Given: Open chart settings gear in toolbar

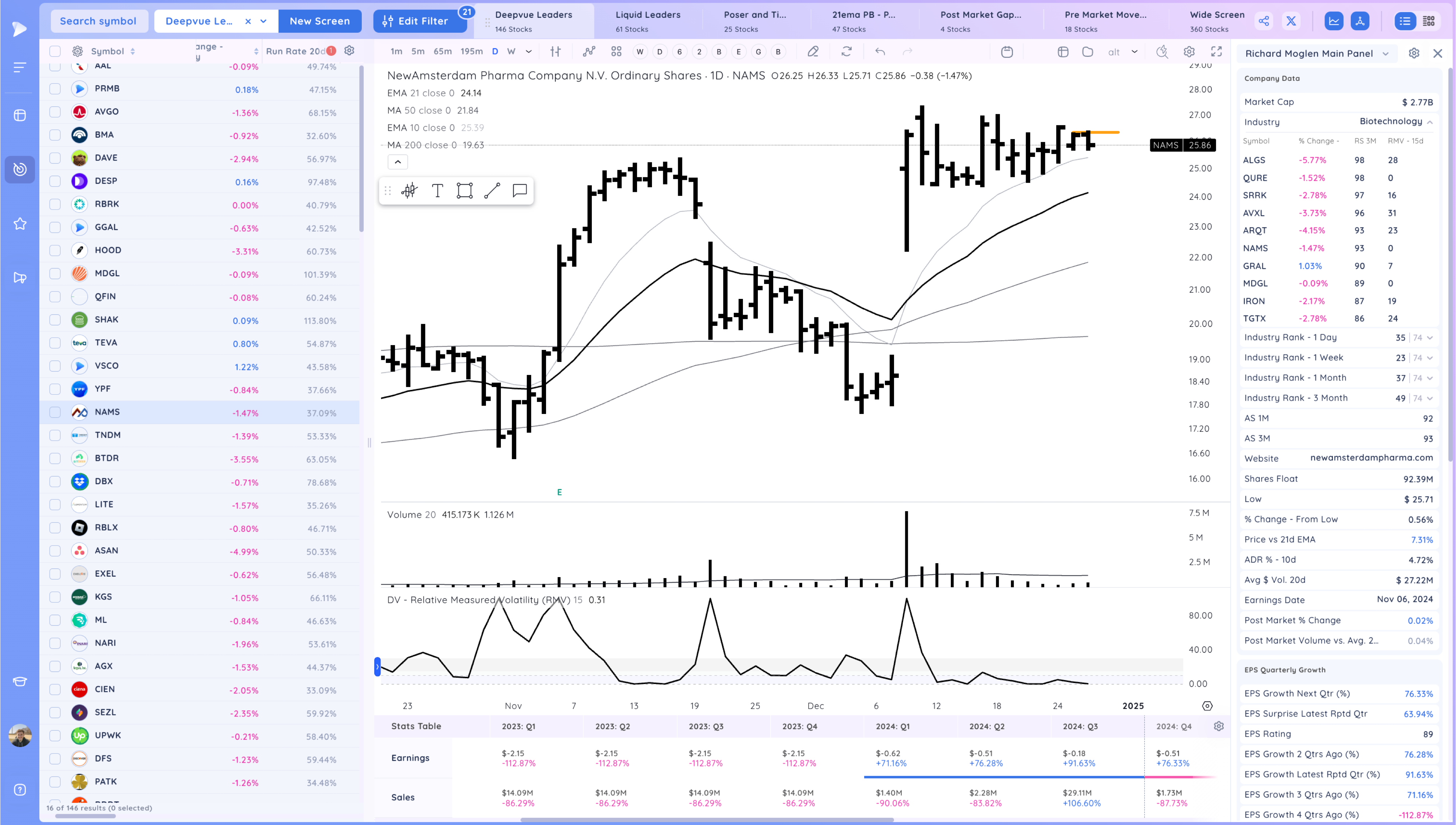Looking at the screenshot, I should pyautogui.click(x=1189, y=52).
